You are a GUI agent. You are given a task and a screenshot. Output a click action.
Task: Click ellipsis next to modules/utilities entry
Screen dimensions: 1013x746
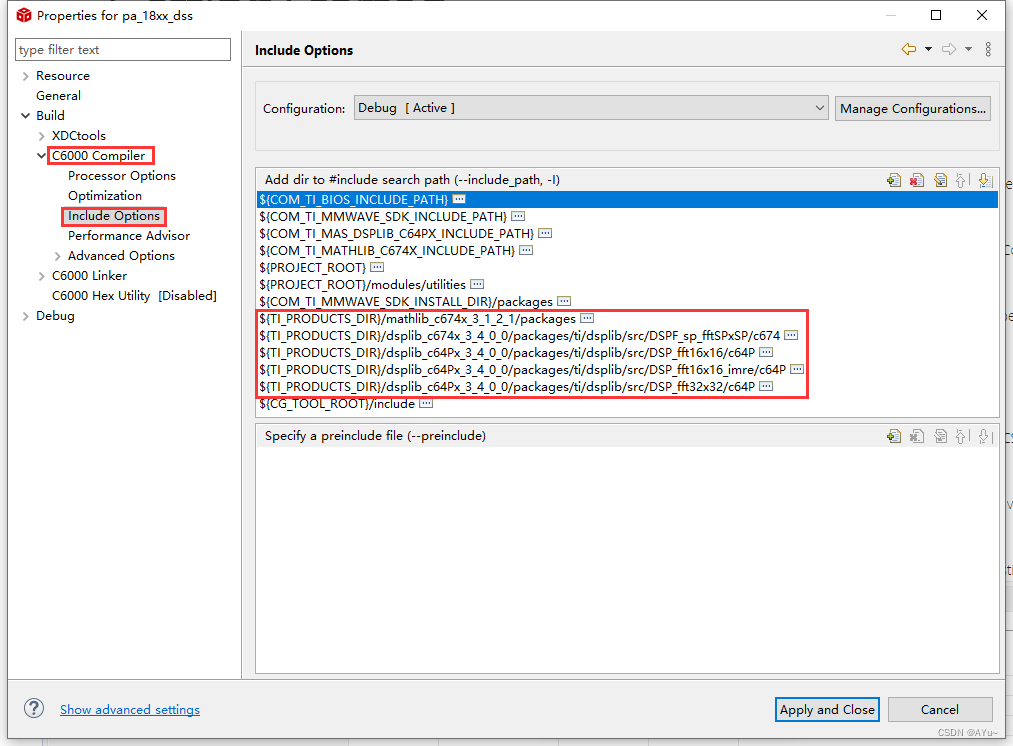477,284
